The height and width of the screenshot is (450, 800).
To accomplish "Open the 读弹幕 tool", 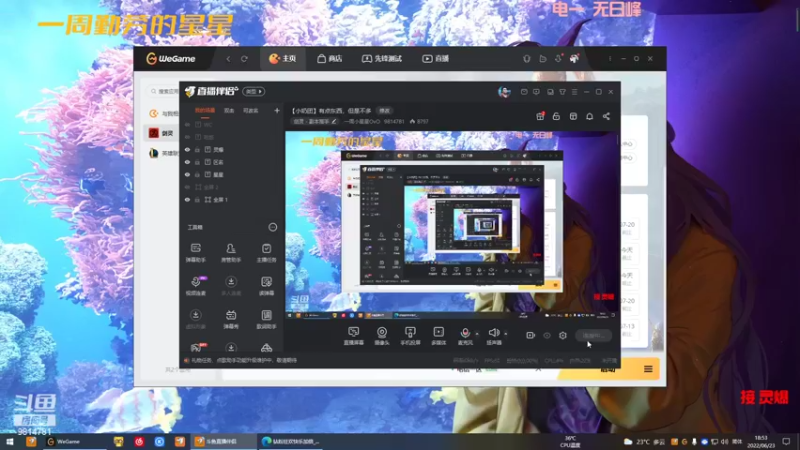I will [x=266, y=286].
